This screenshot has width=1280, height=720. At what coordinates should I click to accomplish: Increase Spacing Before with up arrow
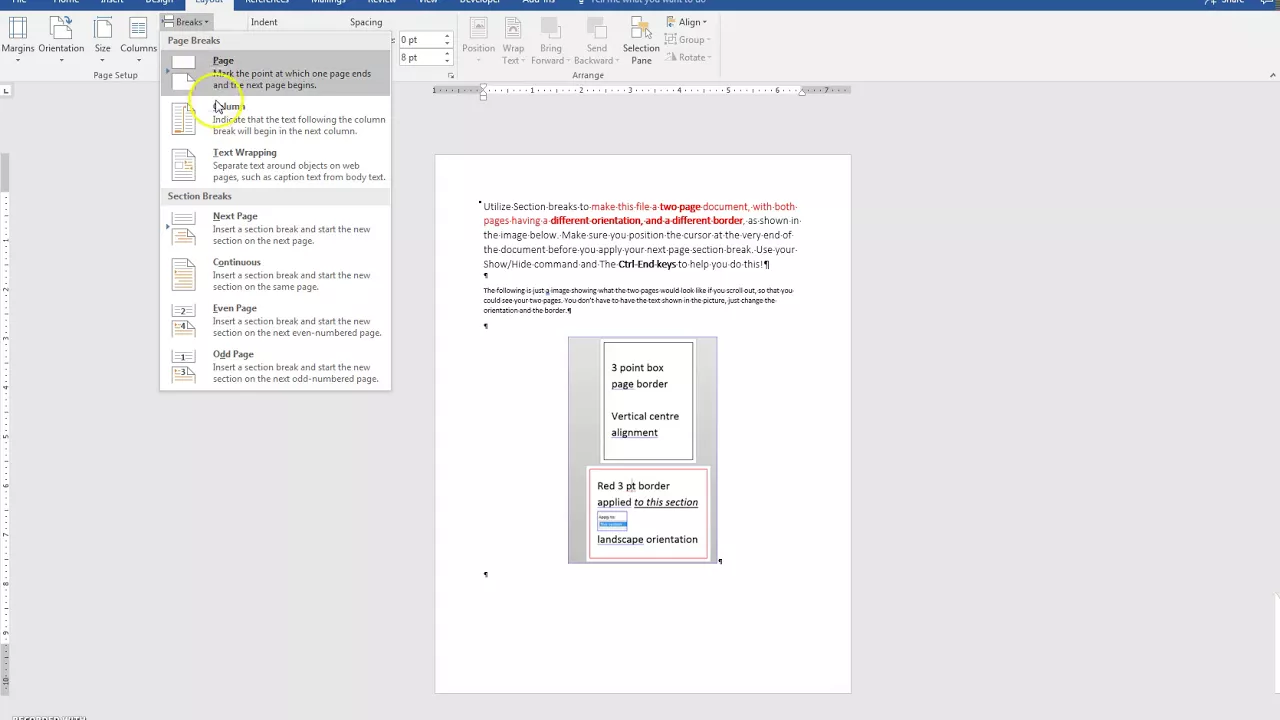[447, 36]
